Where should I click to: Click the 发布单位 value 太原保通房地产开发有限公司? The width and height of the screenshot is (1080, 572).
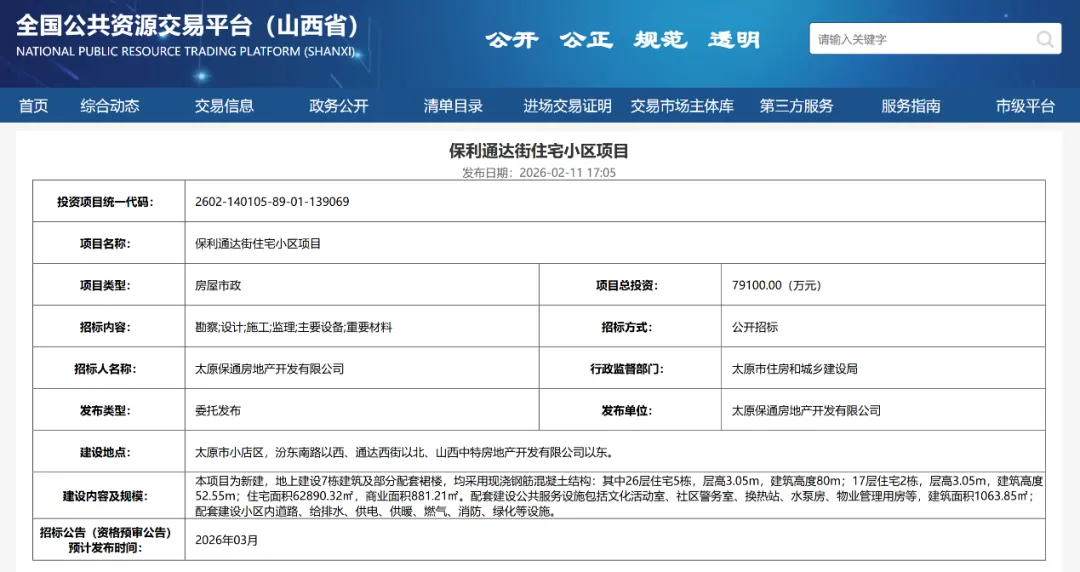[806, 410]
